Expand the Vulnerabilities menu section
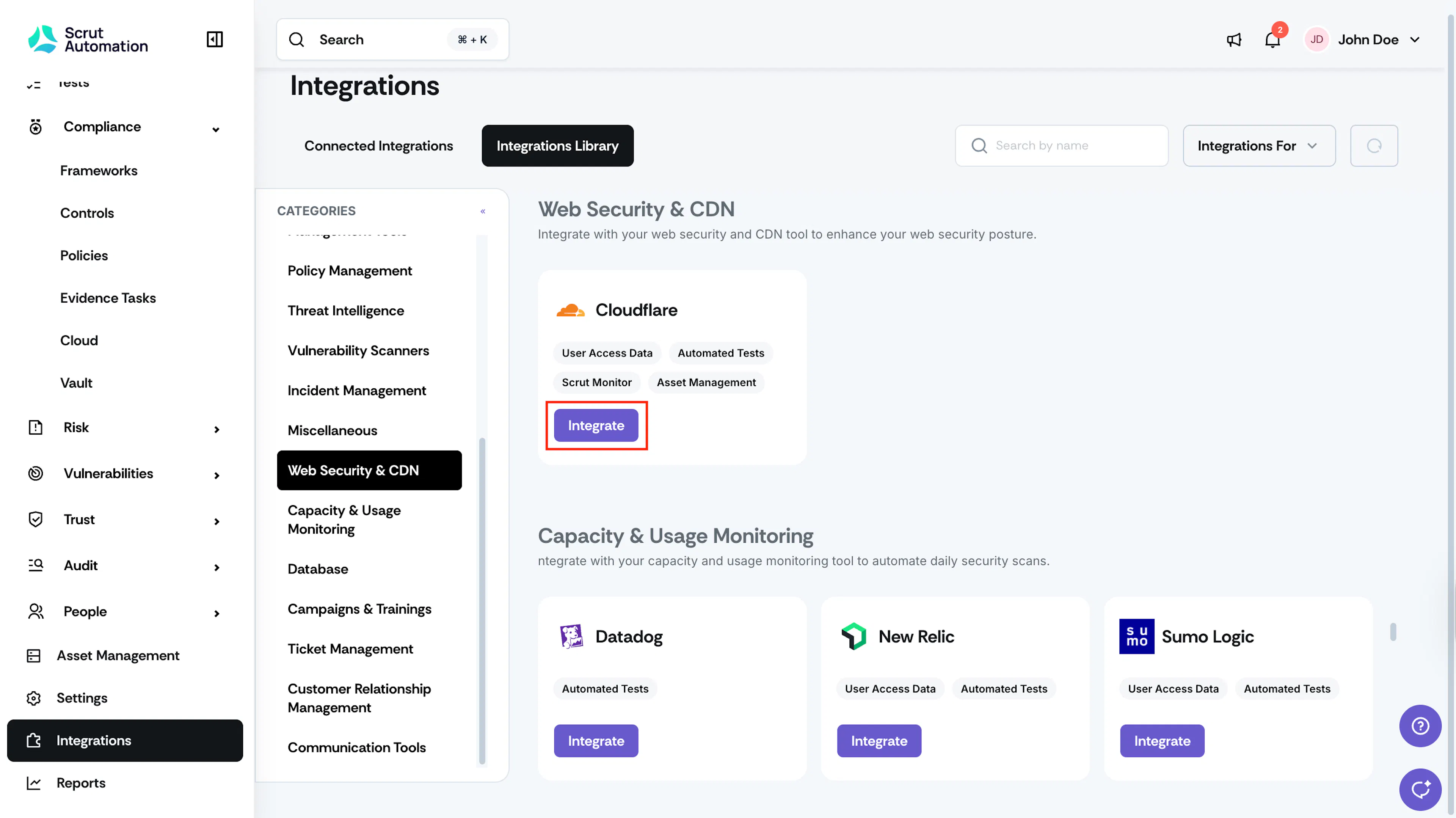 click(x=217, y=476)
